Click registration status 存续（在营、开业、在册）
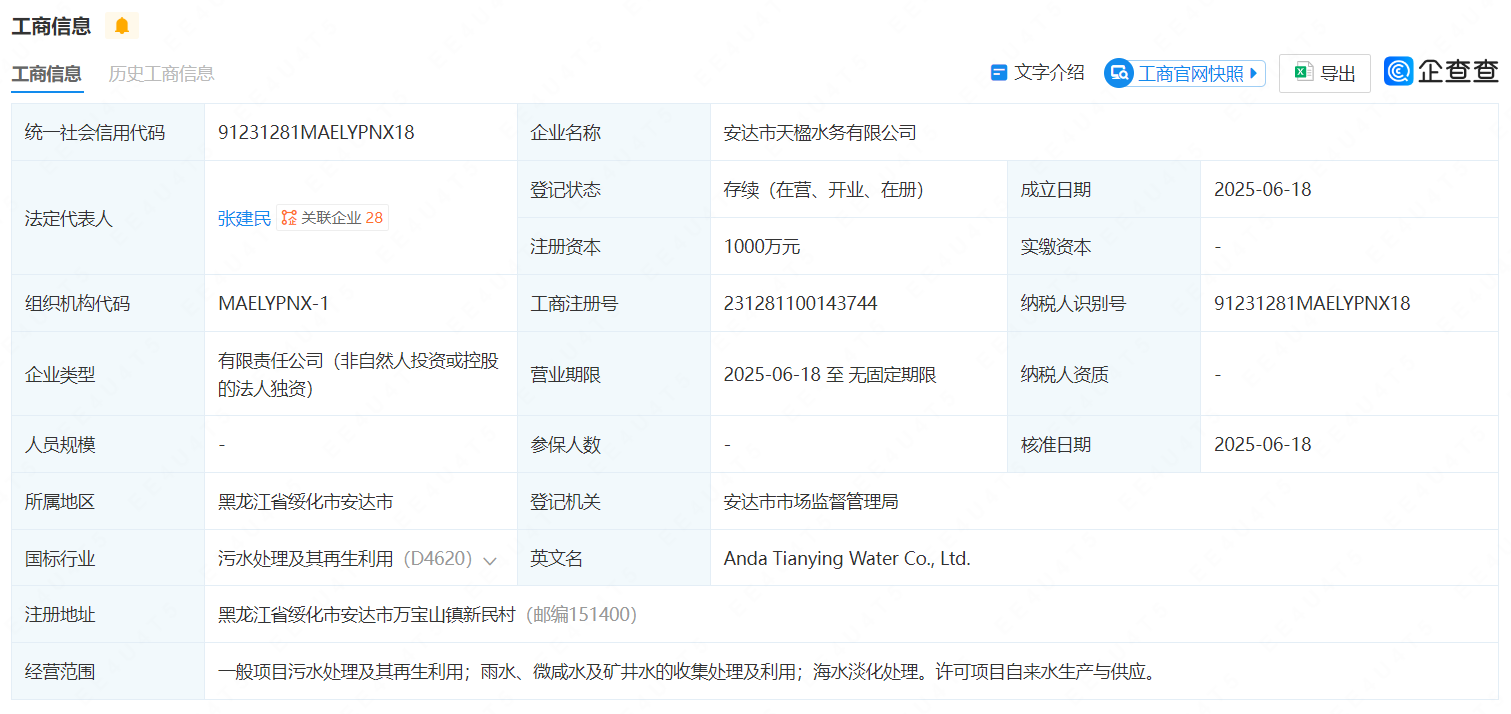The width and height of the screenshot is (1511, 714). [828, 189]
